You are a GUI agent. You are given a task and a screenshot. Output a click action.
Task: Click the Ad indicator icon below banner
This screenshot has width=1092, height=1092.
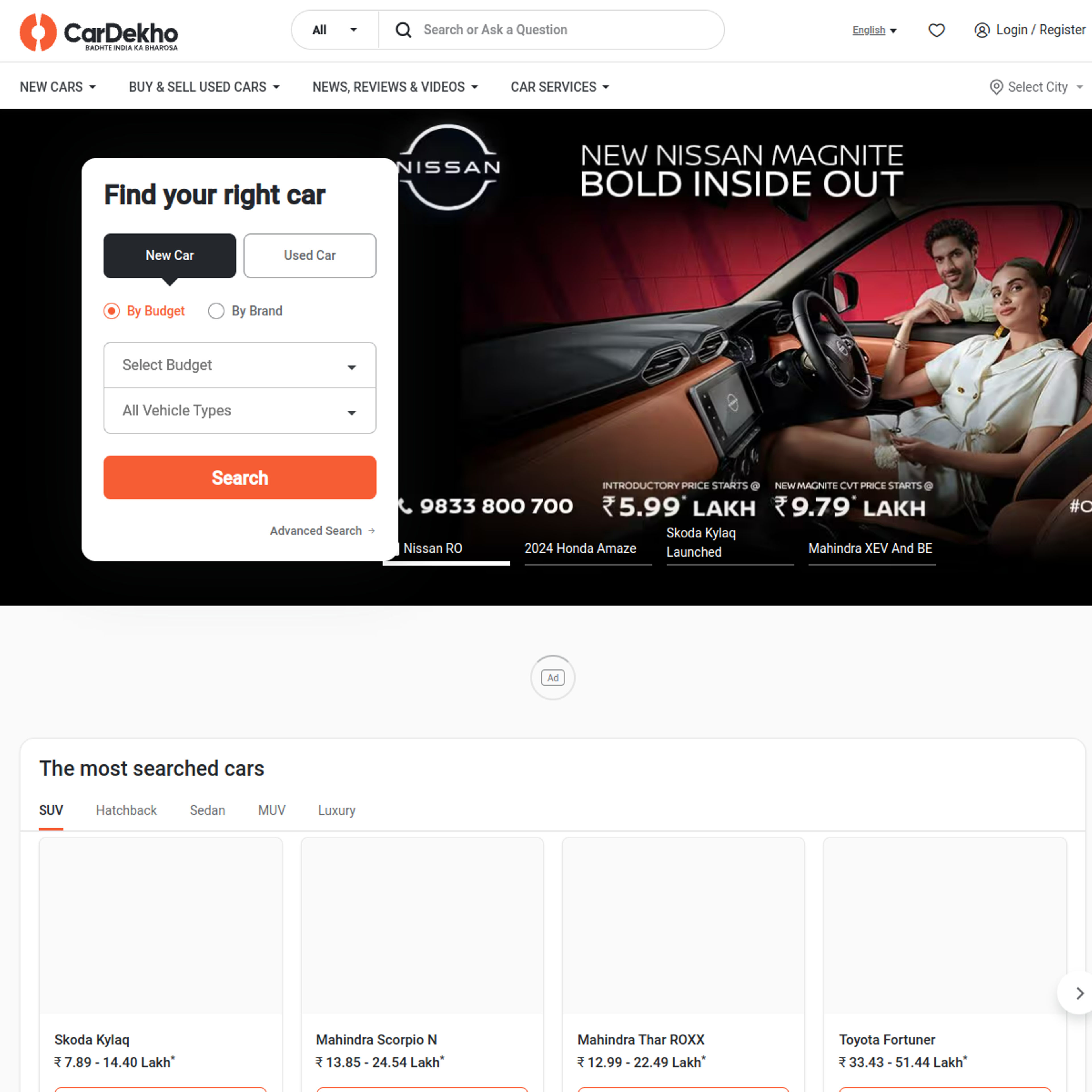(554, 677)
